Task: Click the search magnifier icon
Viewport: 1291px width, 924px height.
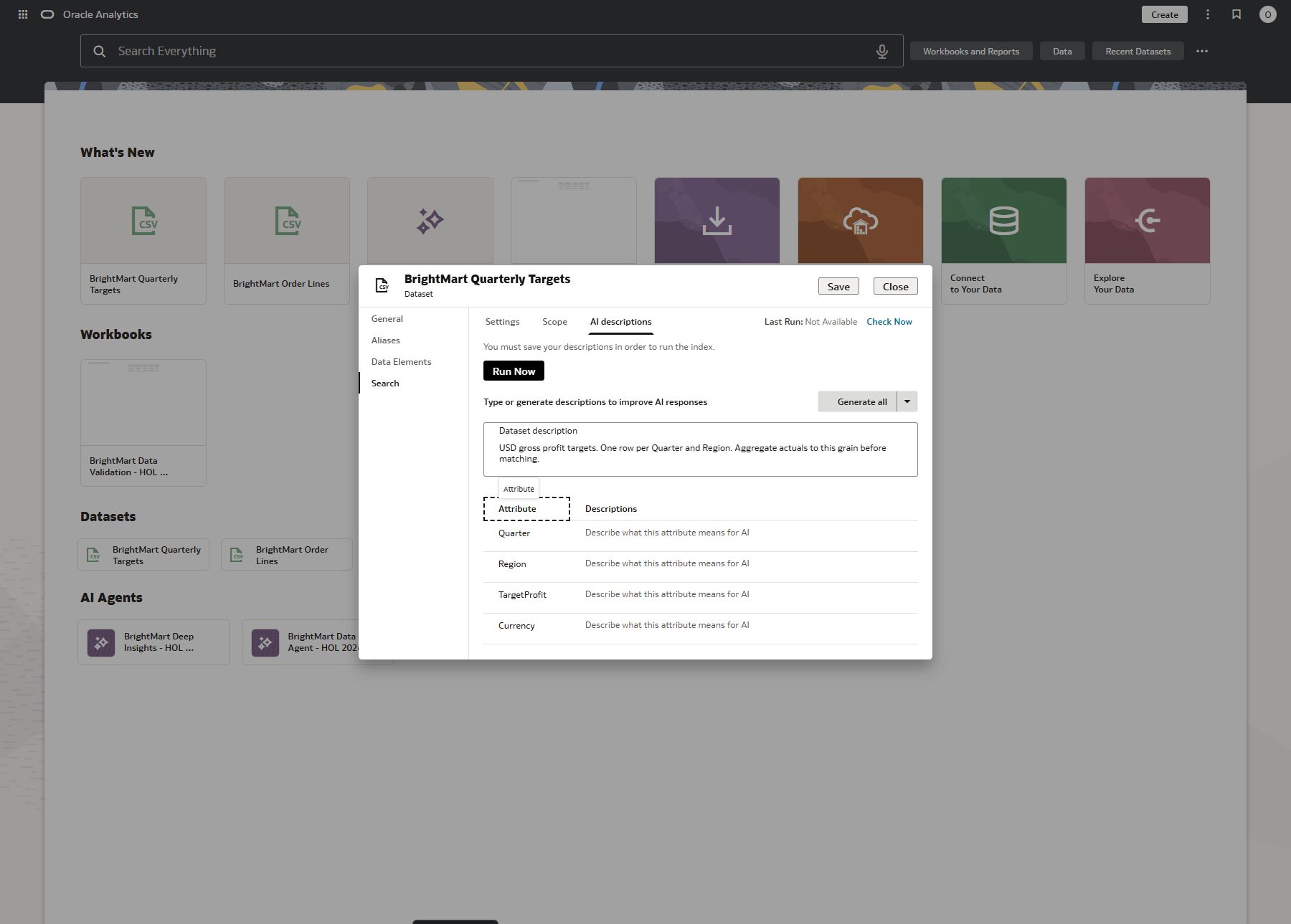Action: pos(100,51)
